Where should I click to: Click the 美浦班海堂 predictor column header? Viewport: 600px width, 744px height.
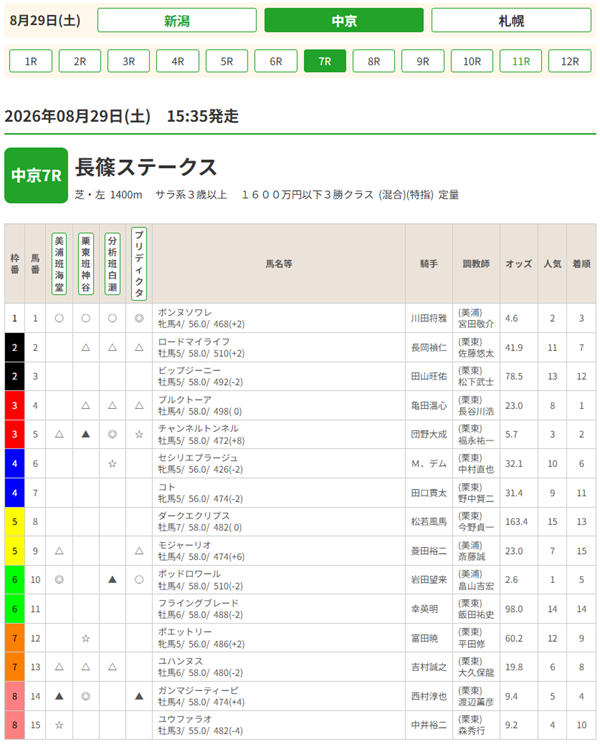click(x=59, y=263)
